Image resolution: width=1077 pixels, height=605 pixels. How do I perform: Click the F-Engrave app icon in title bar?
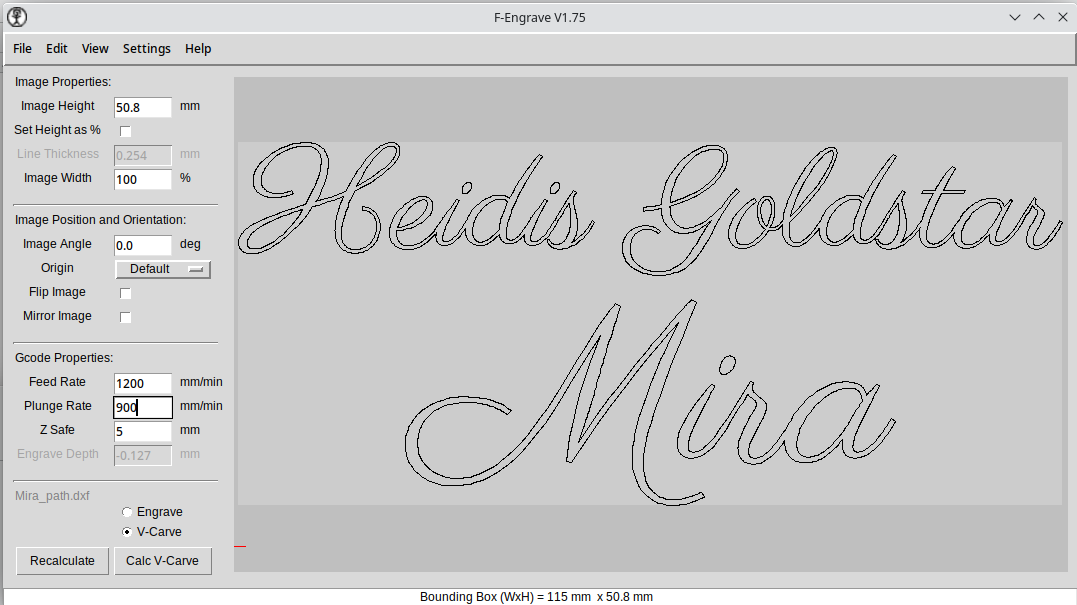click(x=17, y=17)
